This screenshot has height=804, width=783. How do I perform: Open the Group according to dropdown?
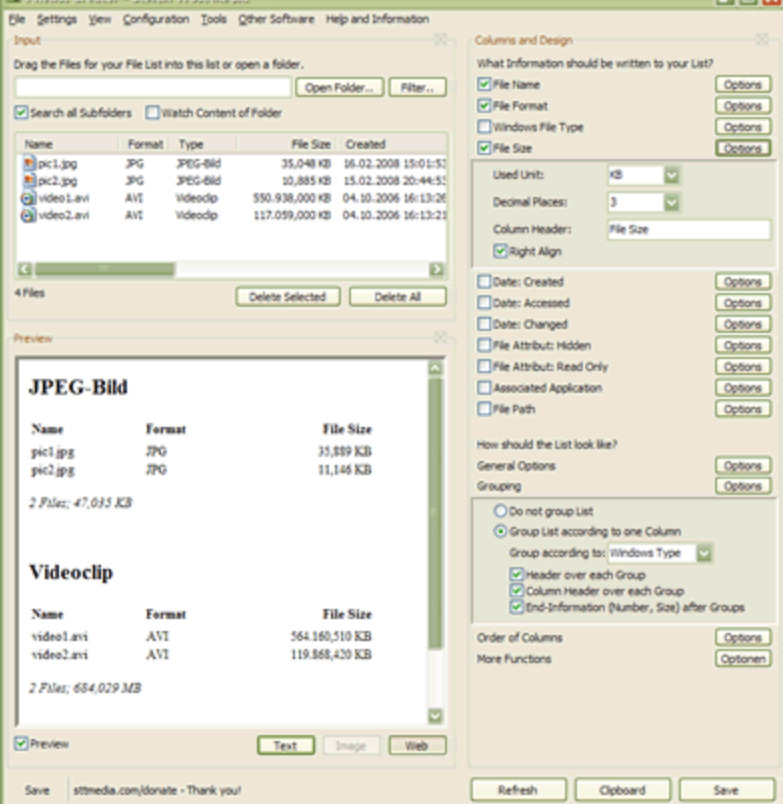(x=704, y=553)
